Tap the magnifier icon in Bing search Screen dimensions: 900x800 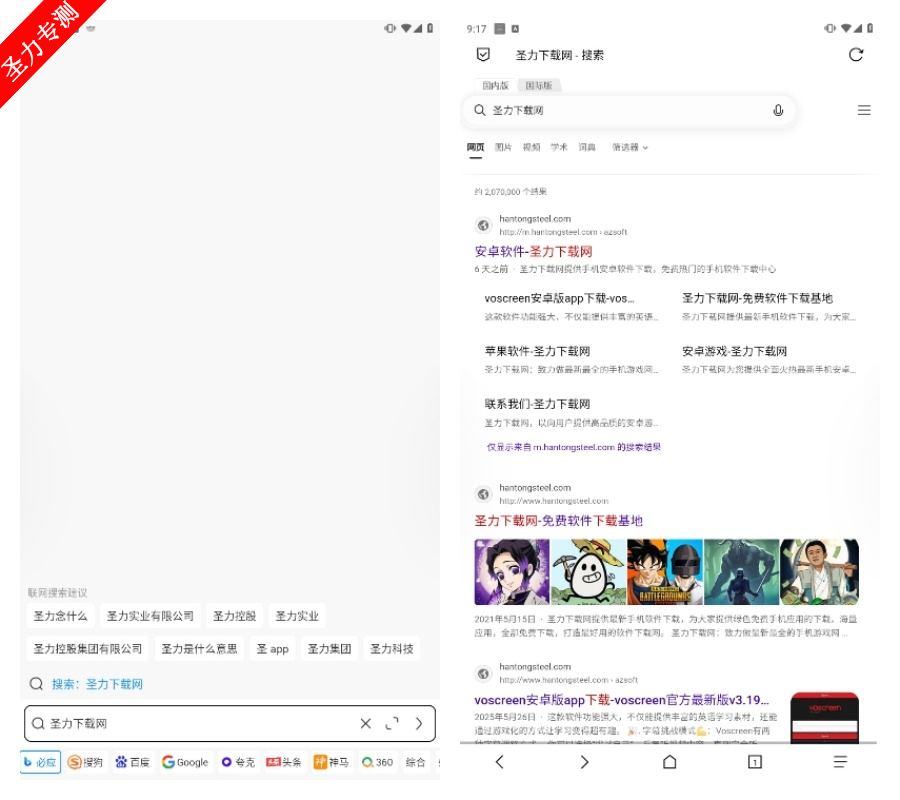click(x=480, y=110)
